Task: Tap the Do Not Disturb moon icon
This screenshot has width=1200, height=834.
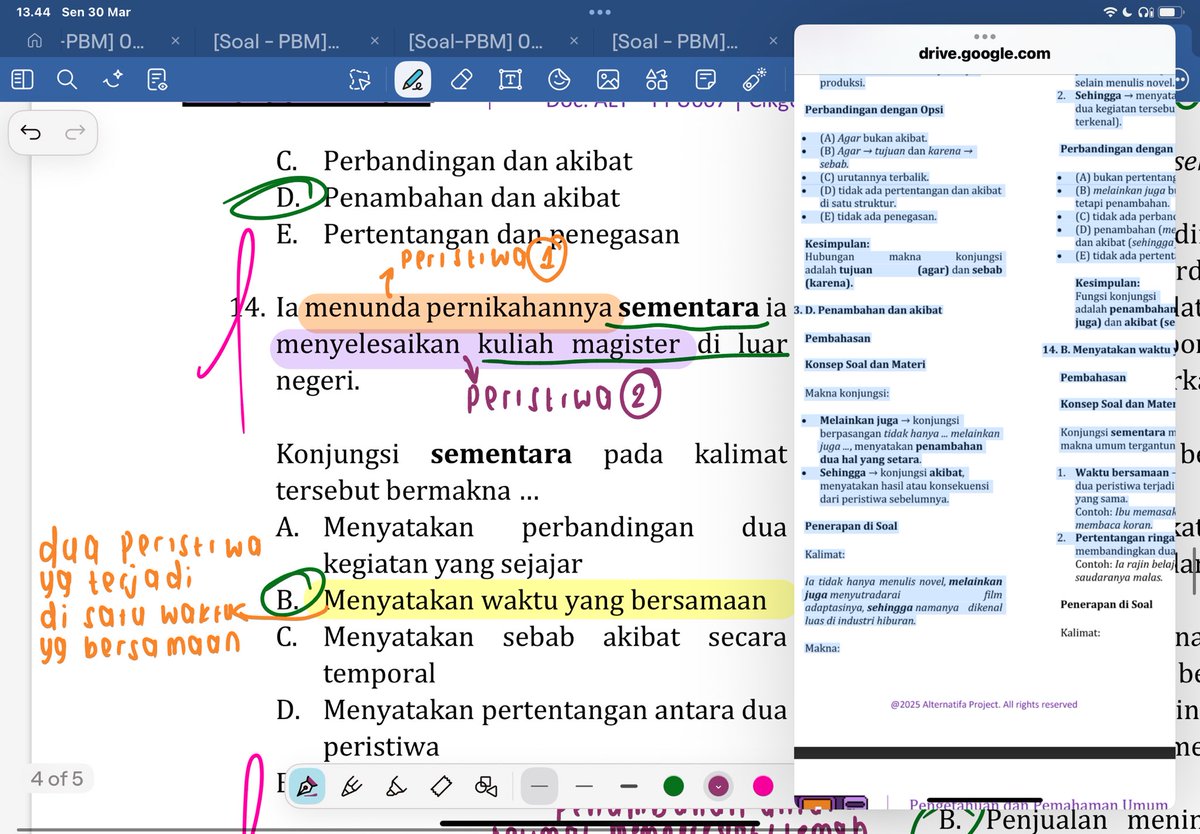Action: [x=1128, y=12]
